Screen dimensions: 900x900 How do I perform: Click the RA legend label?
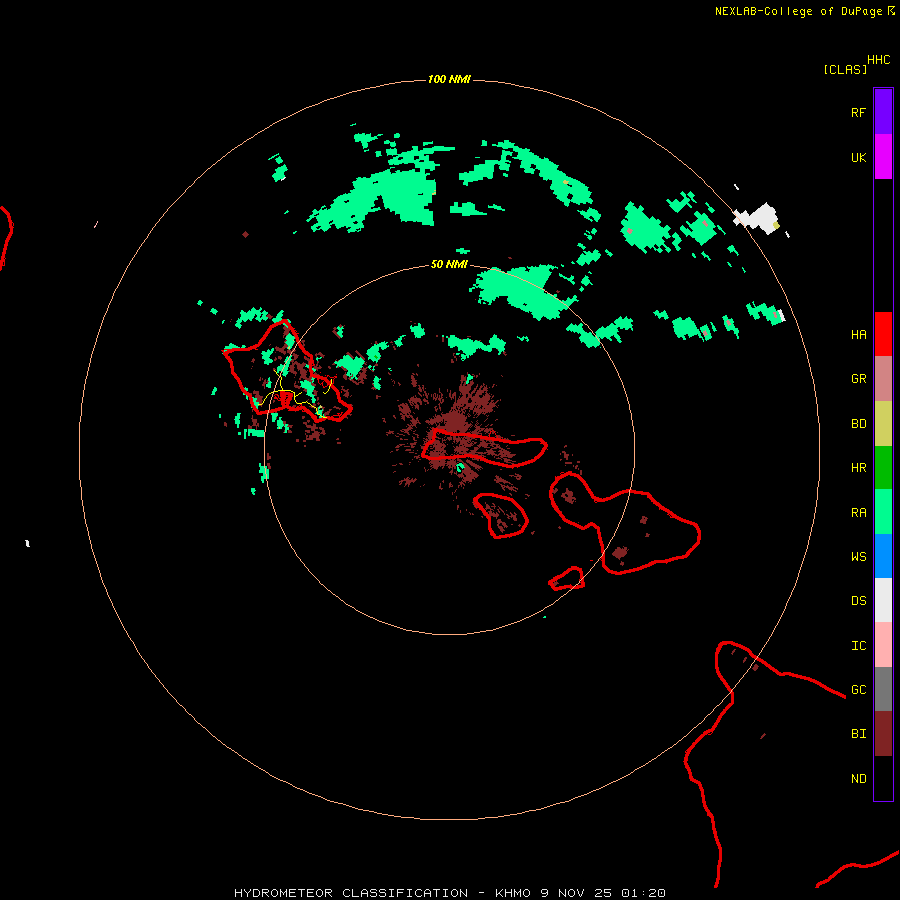pos(858,513)
